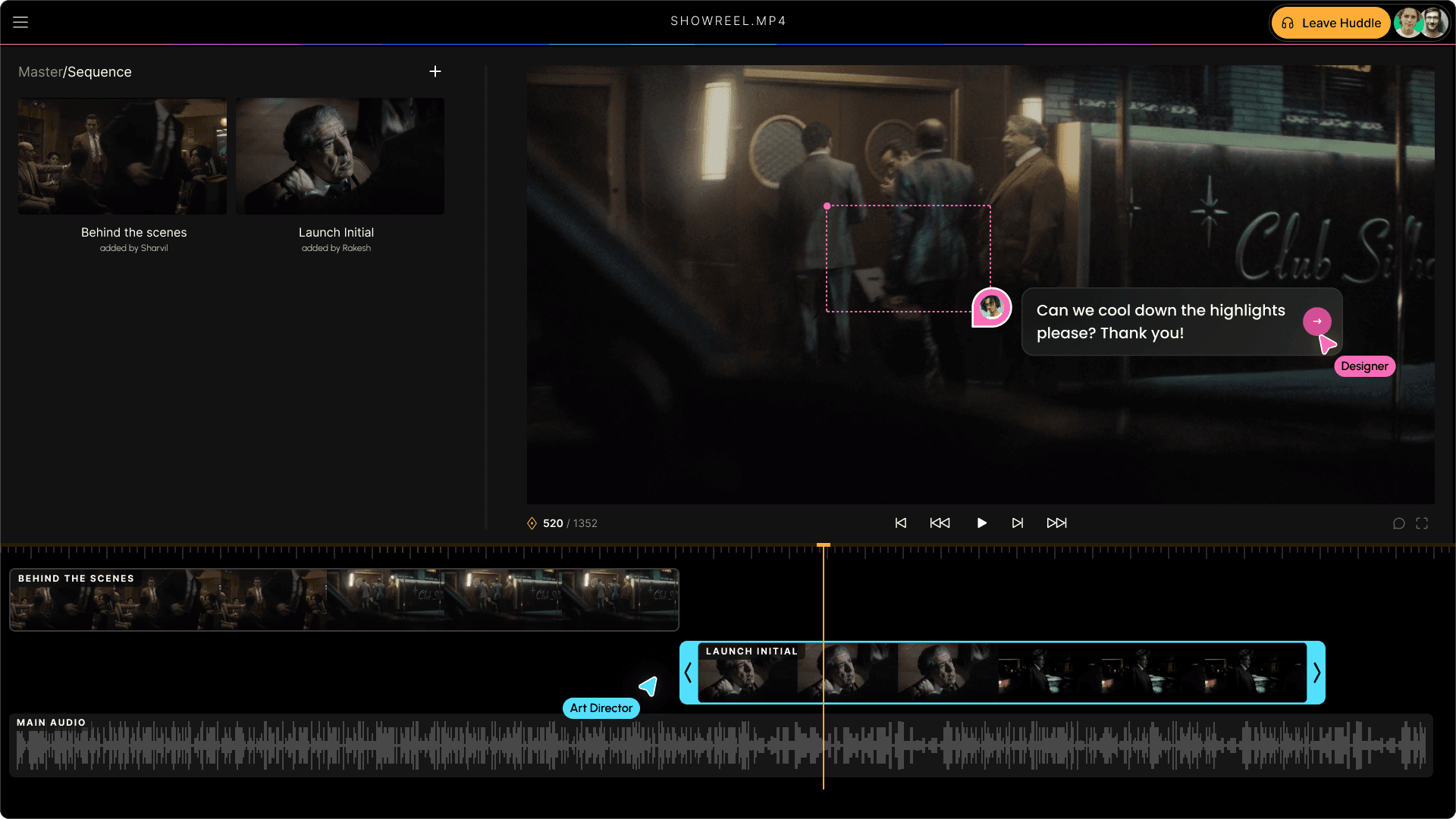This screenshot has width=1456, height=819.
Task: Select the Behind the scenes thumbnail
Action: tap(121, 155)
